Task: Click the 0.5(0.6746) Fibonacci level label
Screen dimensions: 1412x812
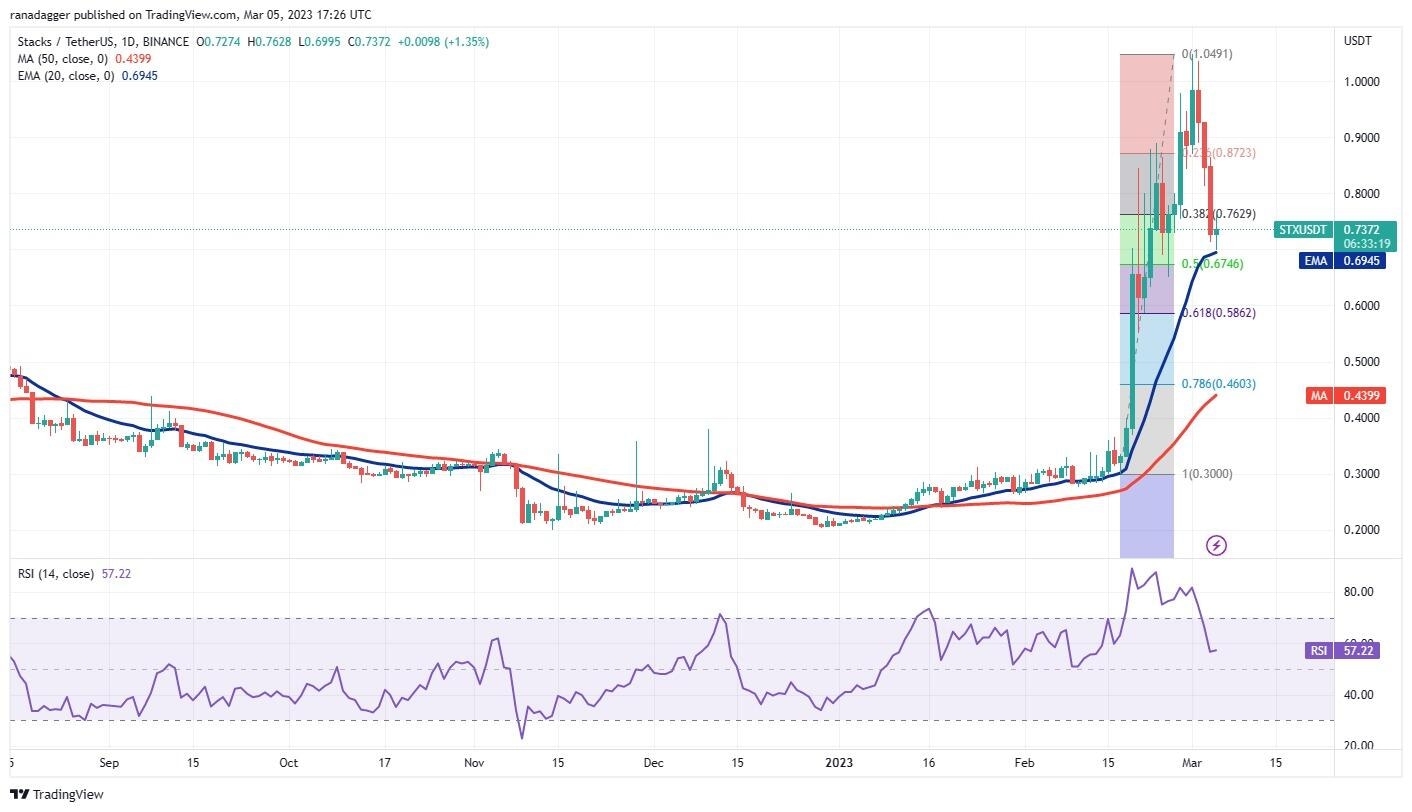Action: (1213, 264)
